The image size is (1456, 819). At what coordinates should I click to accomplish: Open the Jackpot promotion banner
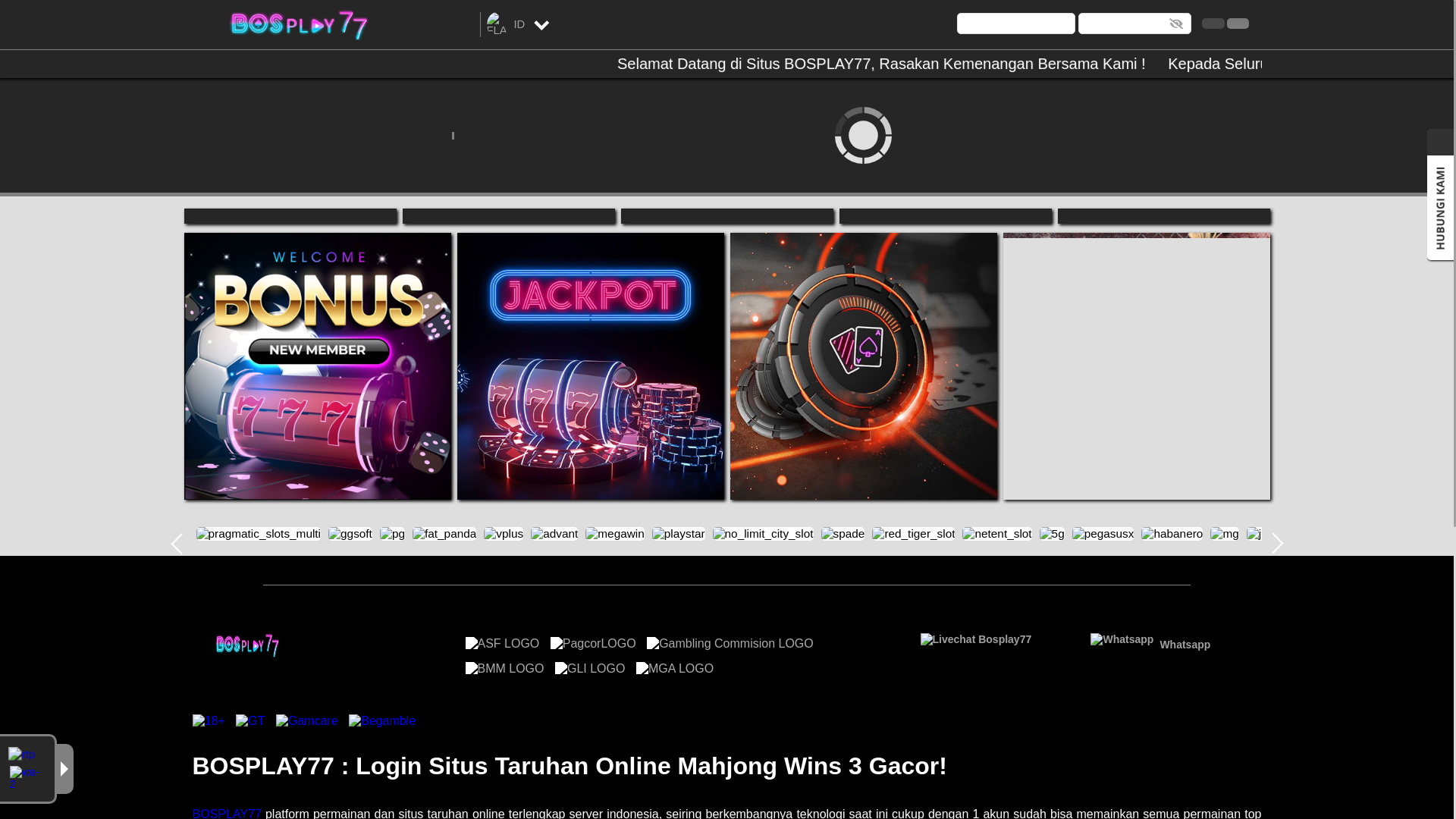click(591, 366)
